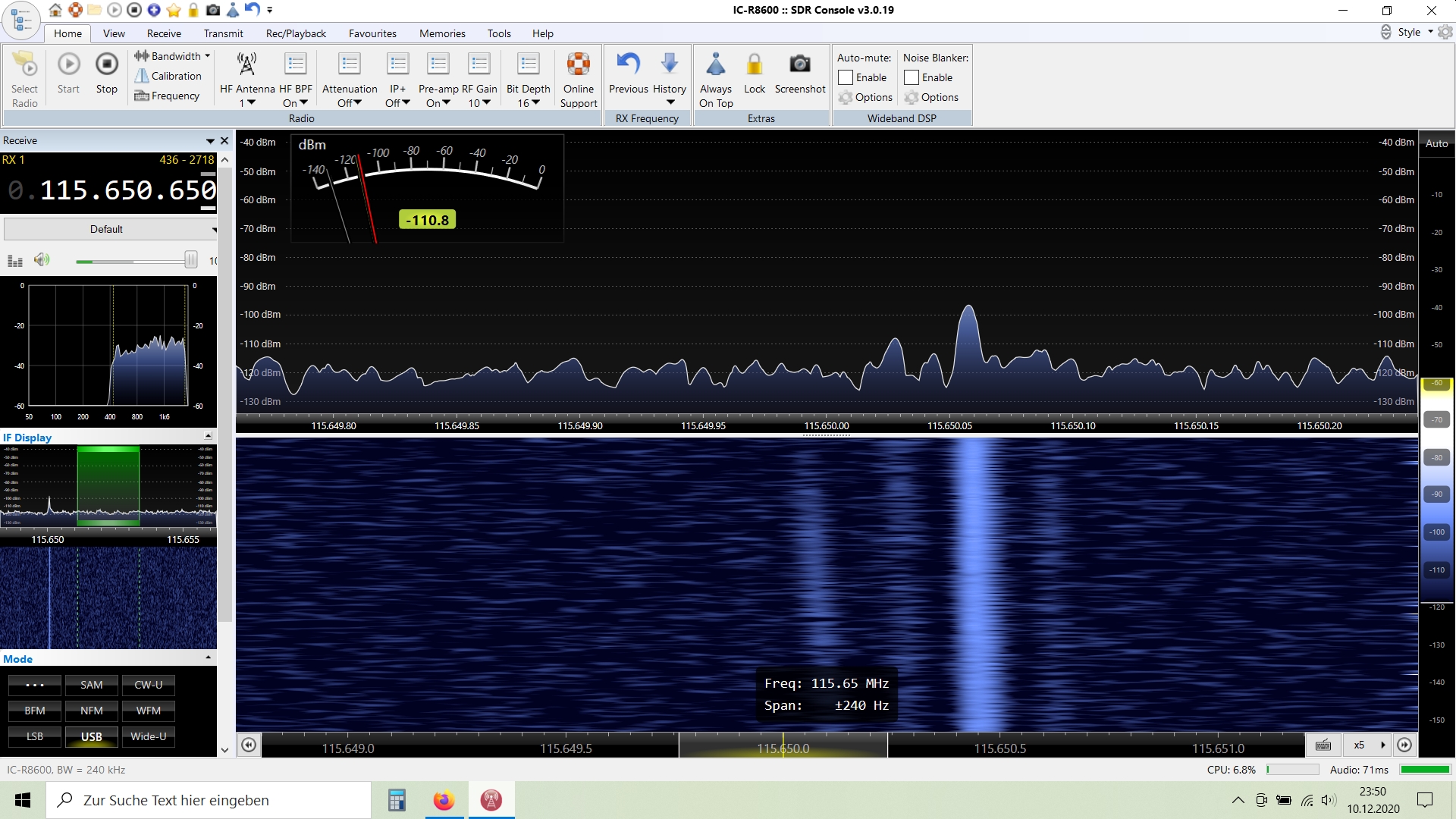Open the Frequency settings in Radio group
Viewport: 1456px width, 819px height.
pyautogui.click(x=167, y=96)
